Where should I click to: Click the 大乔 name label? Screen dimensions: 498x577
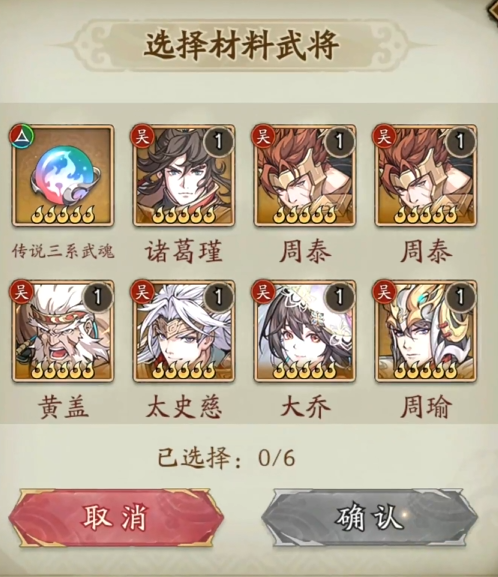tap(305, 407)
